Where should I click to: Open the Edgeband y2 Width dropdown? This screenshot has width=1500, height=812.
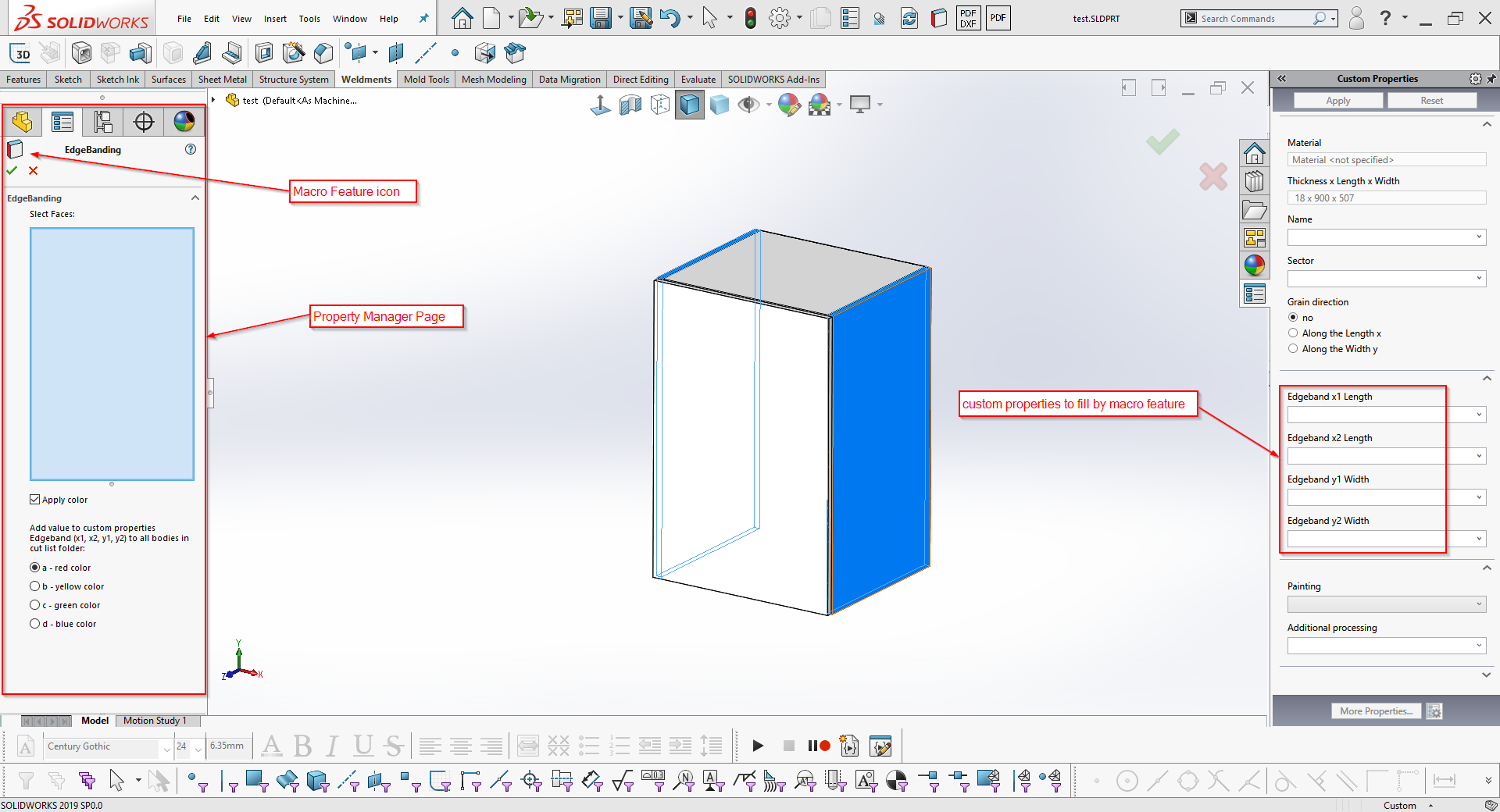pyautogui.click(x=1479, y=539)
